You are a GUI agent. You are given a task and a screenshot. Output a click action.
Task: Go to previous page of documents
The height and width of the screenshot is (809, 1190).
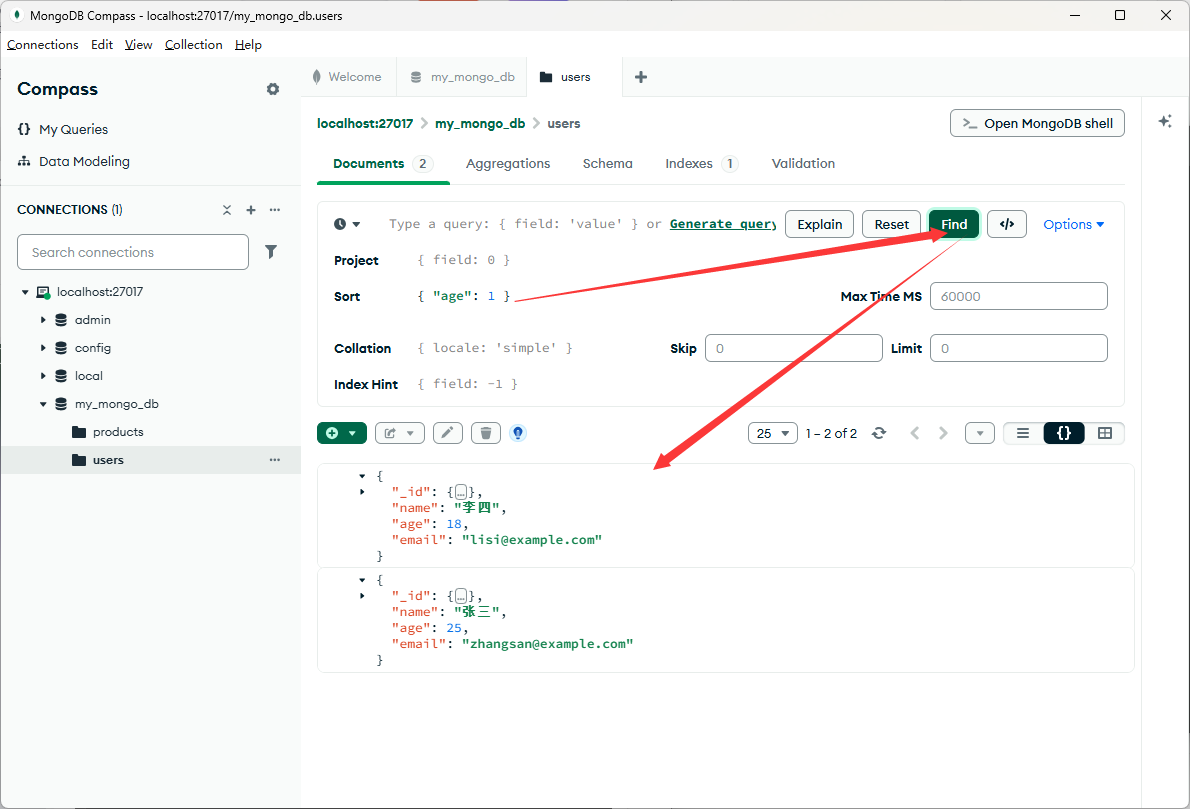(x=915, y=433)
